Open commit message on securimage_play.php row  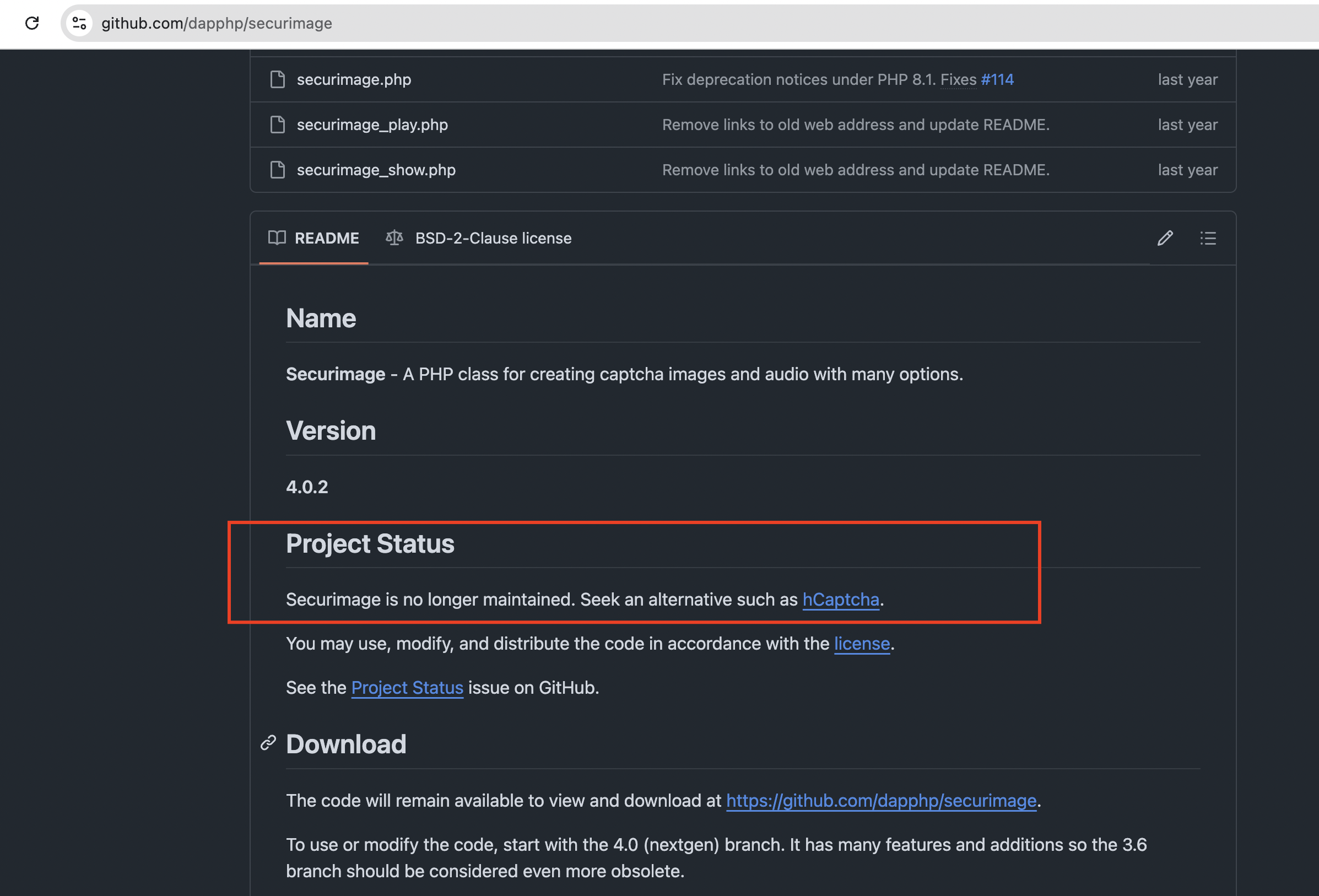856,125
